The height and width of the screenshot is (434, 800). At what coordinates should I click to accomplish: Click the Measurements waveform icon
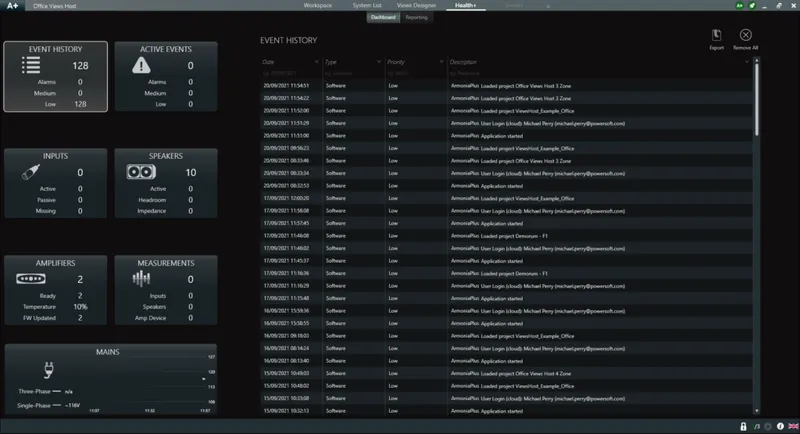tap(141, 278)
